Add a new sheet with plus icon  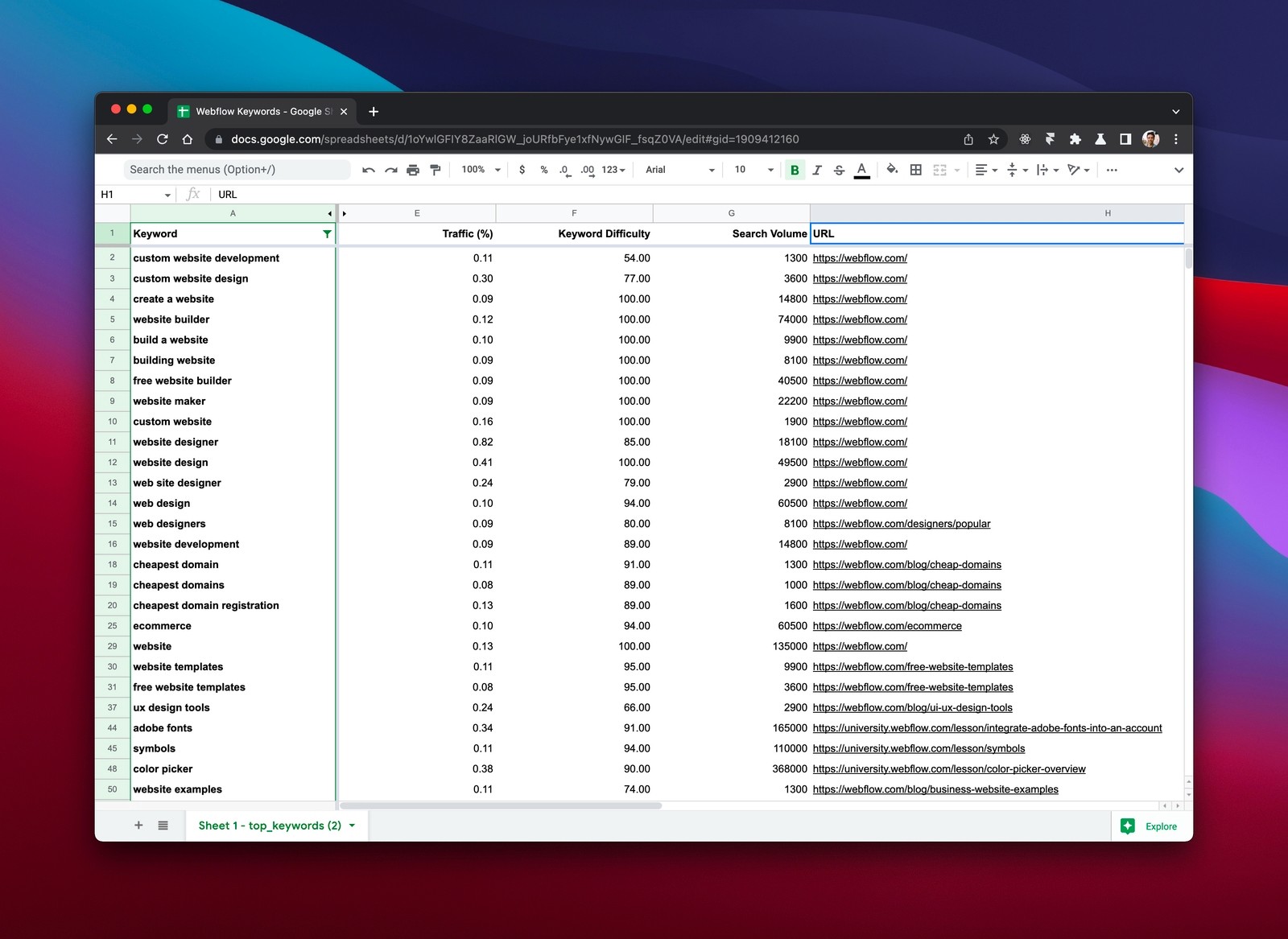[x=138, y=826]
